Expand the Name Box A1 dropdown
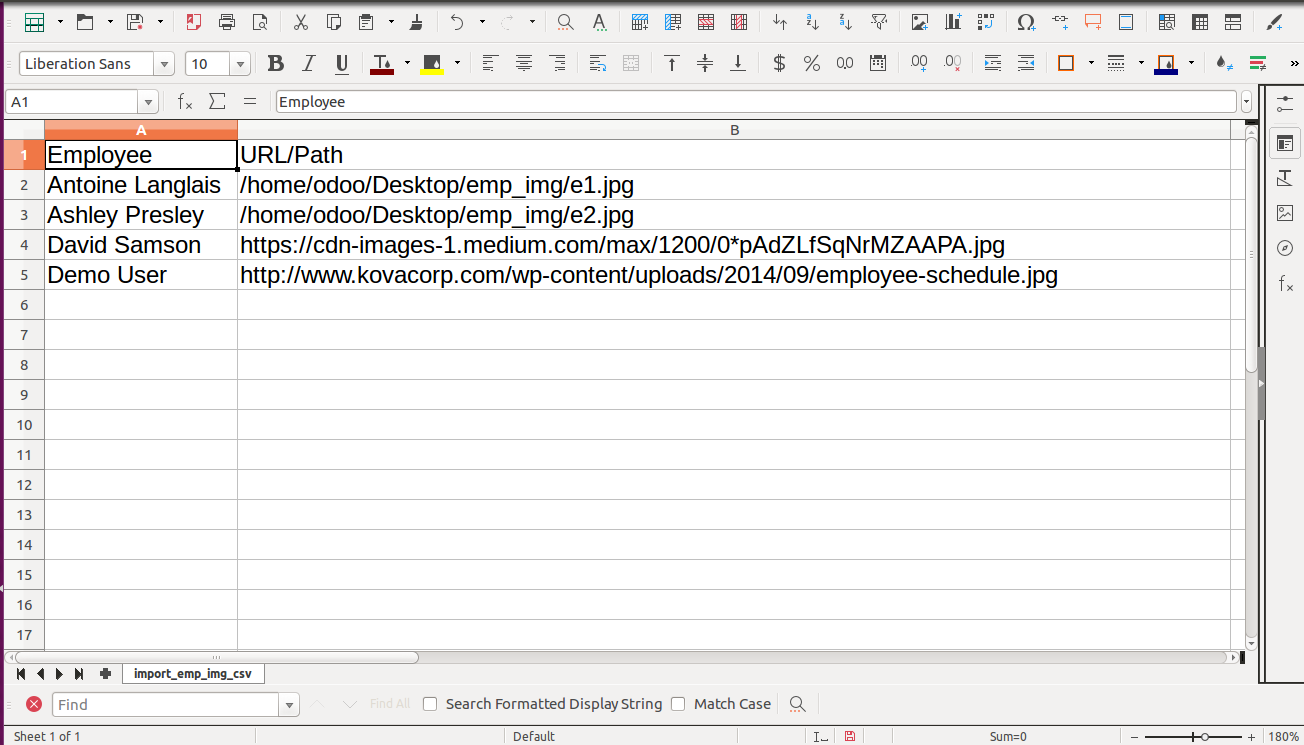 (x=149, y=102)
